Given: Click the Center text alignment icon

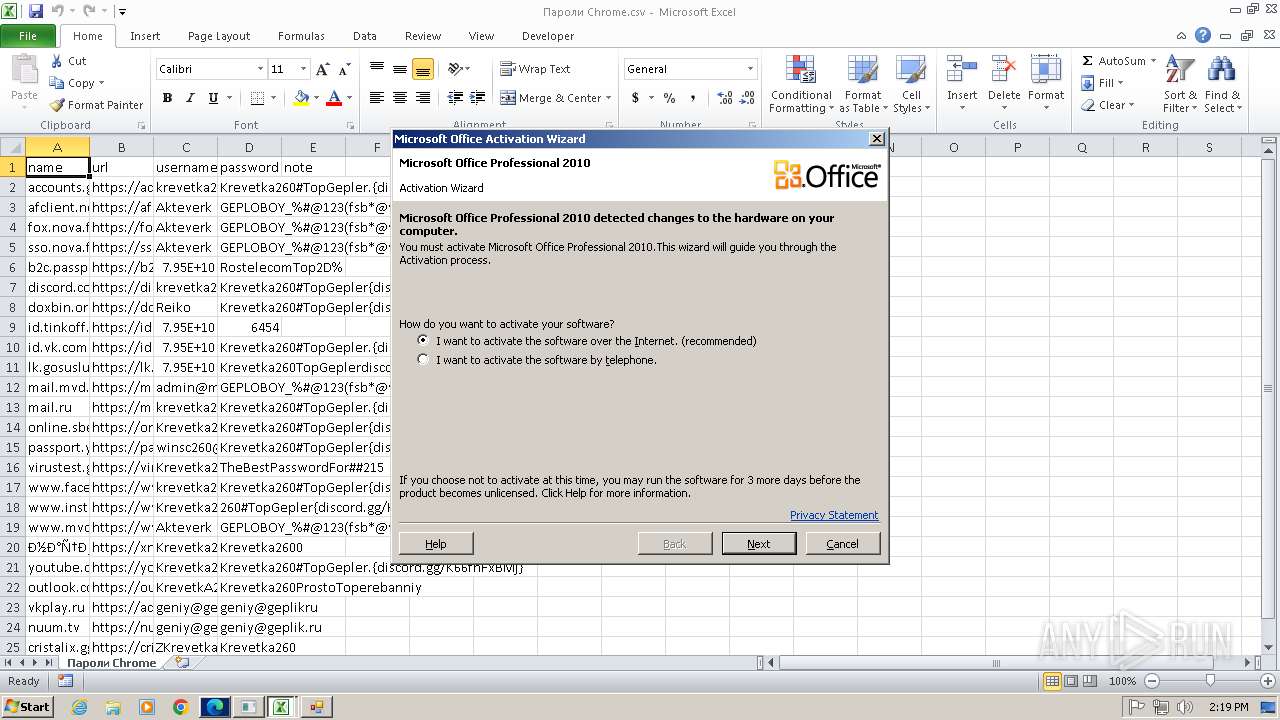Looking at the screenshot, I should tap(400, 98).
